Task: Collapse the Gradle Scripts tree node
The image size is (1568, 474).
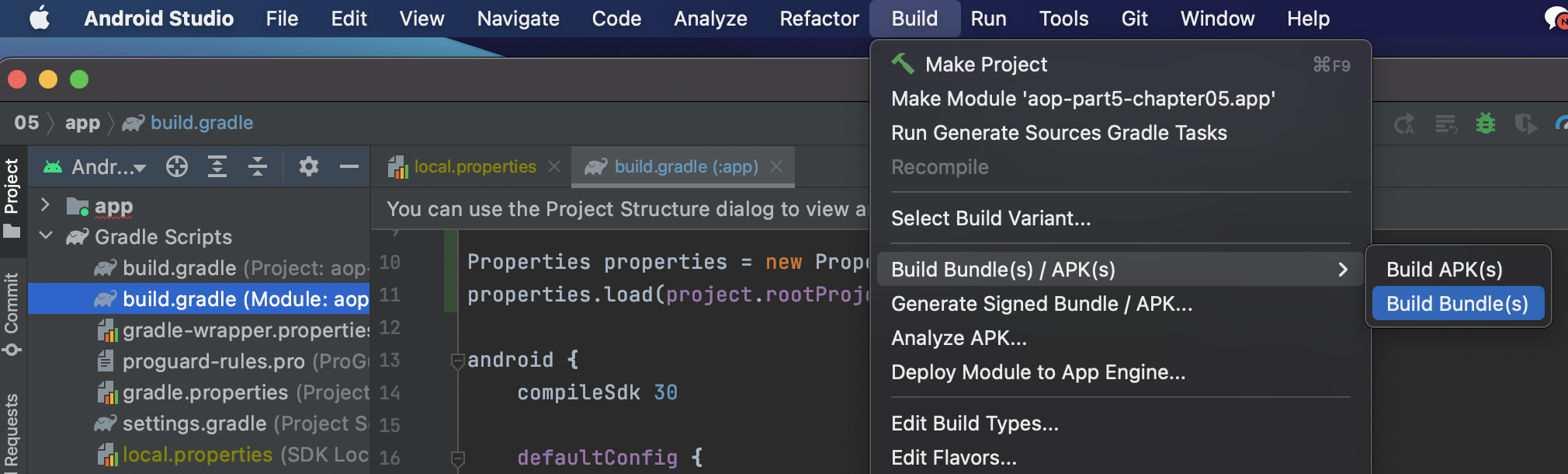Action: [46, 235]
